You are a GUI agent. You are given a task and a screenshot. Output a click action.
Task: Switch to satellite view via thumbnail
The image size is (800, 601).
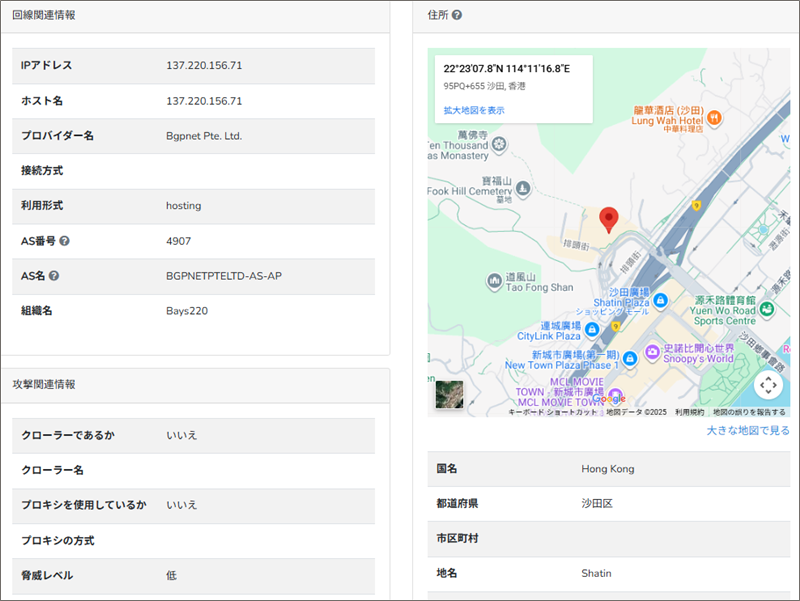click(x=450, y=396)
